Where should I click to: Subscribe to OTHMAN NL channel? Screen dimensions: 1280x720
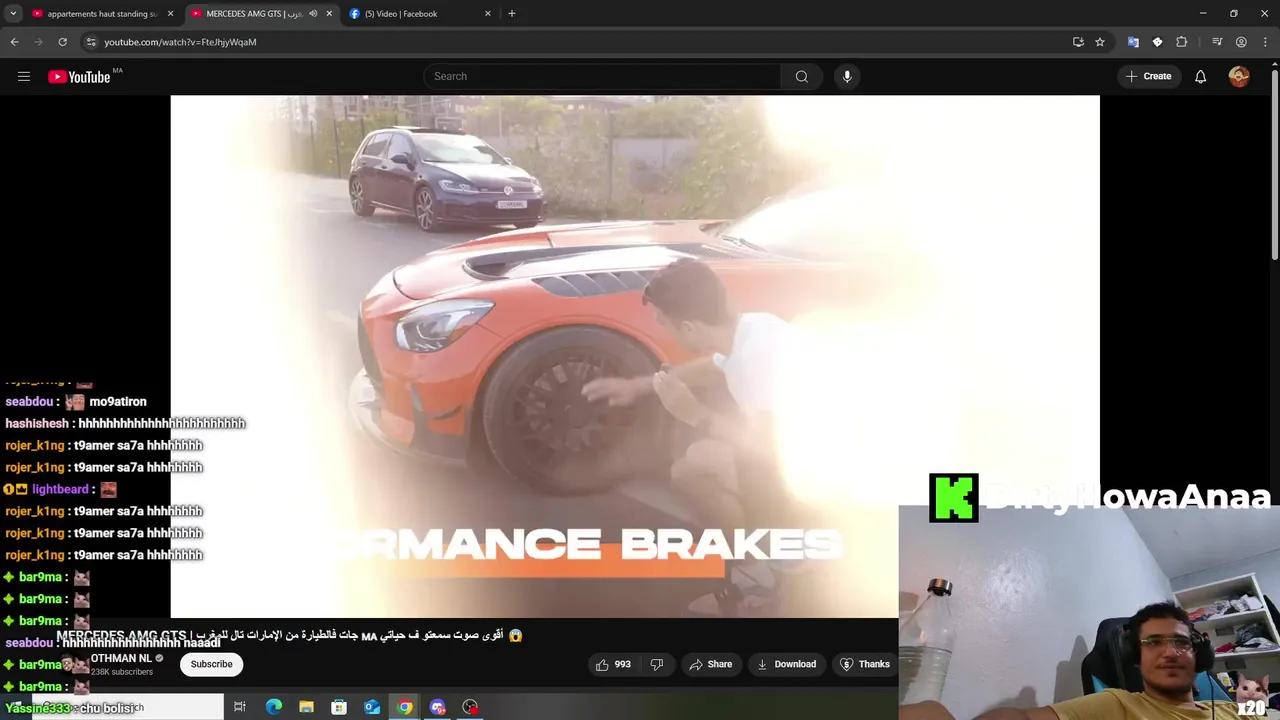pos(211,664)
